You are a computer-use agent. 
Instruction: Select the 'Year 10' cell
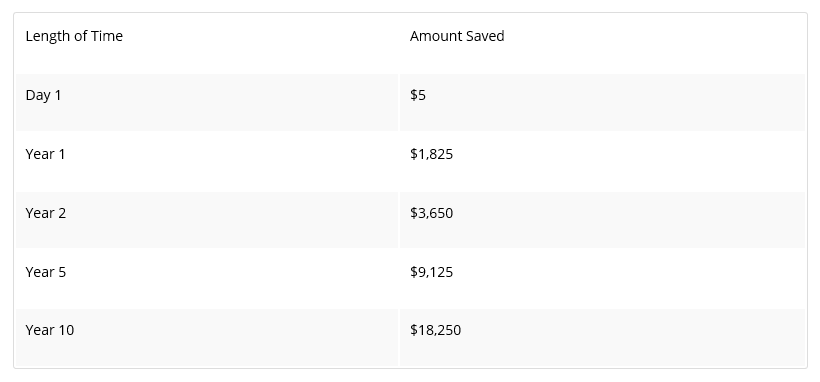pyautogui.click(x=50, y=330)
